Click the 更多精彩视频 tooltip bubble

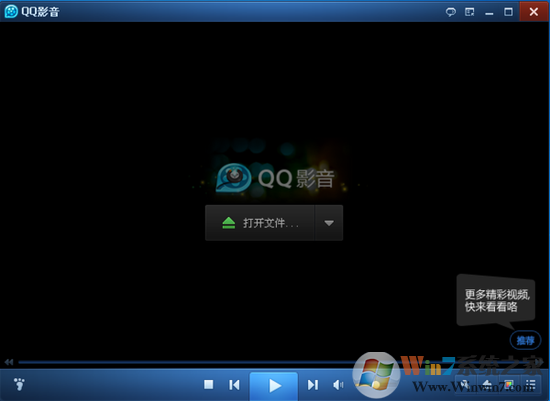496,300
